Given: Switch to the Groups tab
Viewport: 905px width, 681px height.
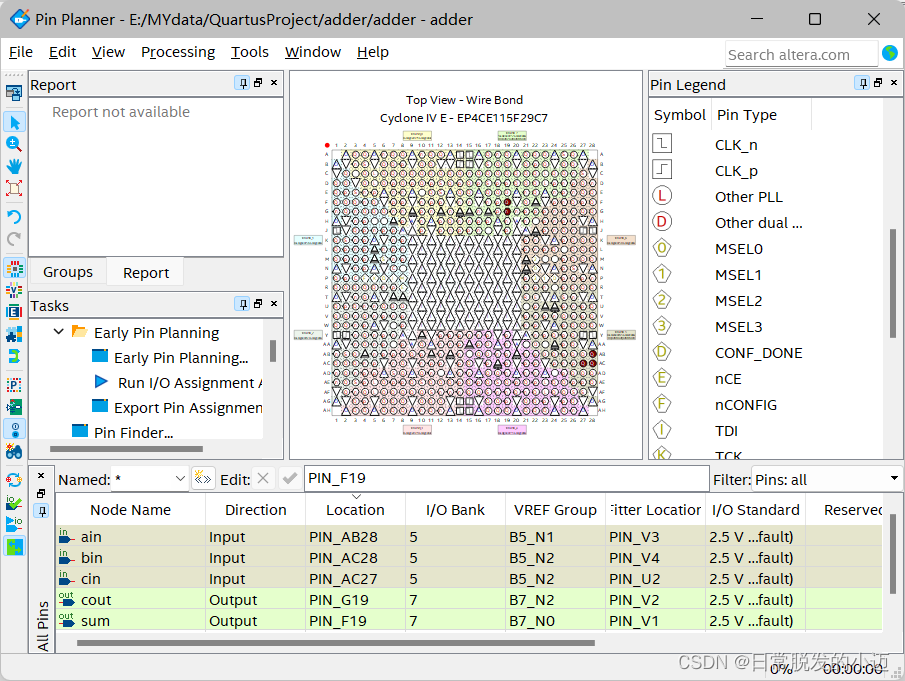Looking at the screenshot, I should click(68, 272).
